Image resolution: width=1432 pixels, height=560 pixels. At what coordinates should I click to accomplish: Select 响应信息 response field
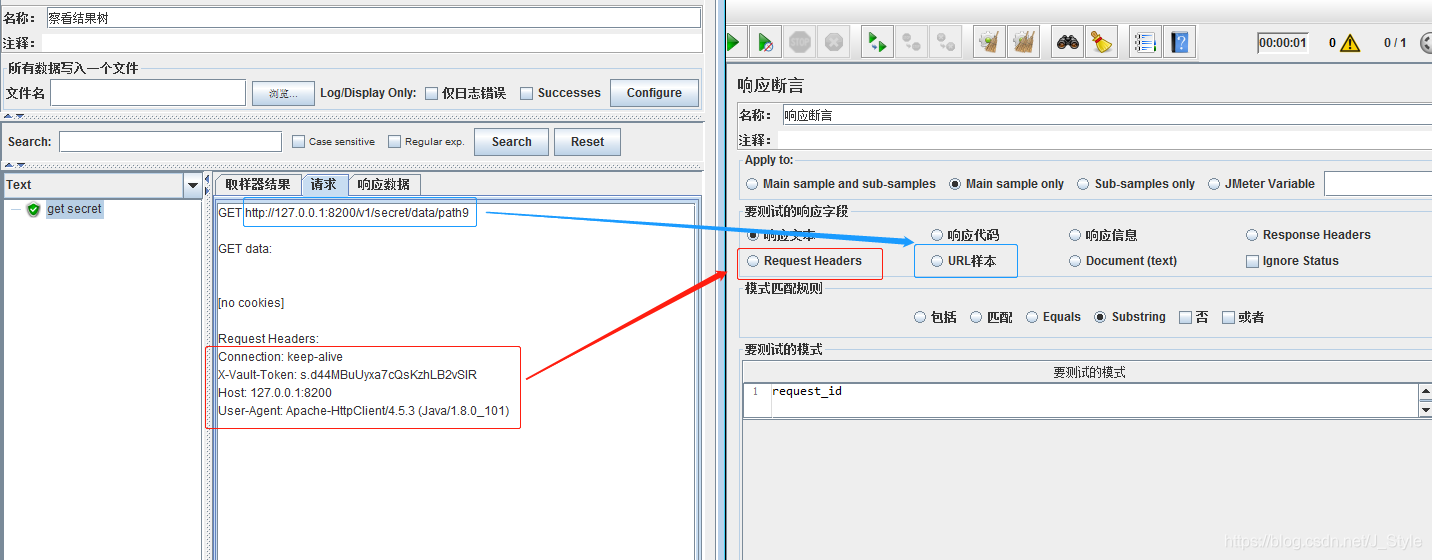(1076, 235)
